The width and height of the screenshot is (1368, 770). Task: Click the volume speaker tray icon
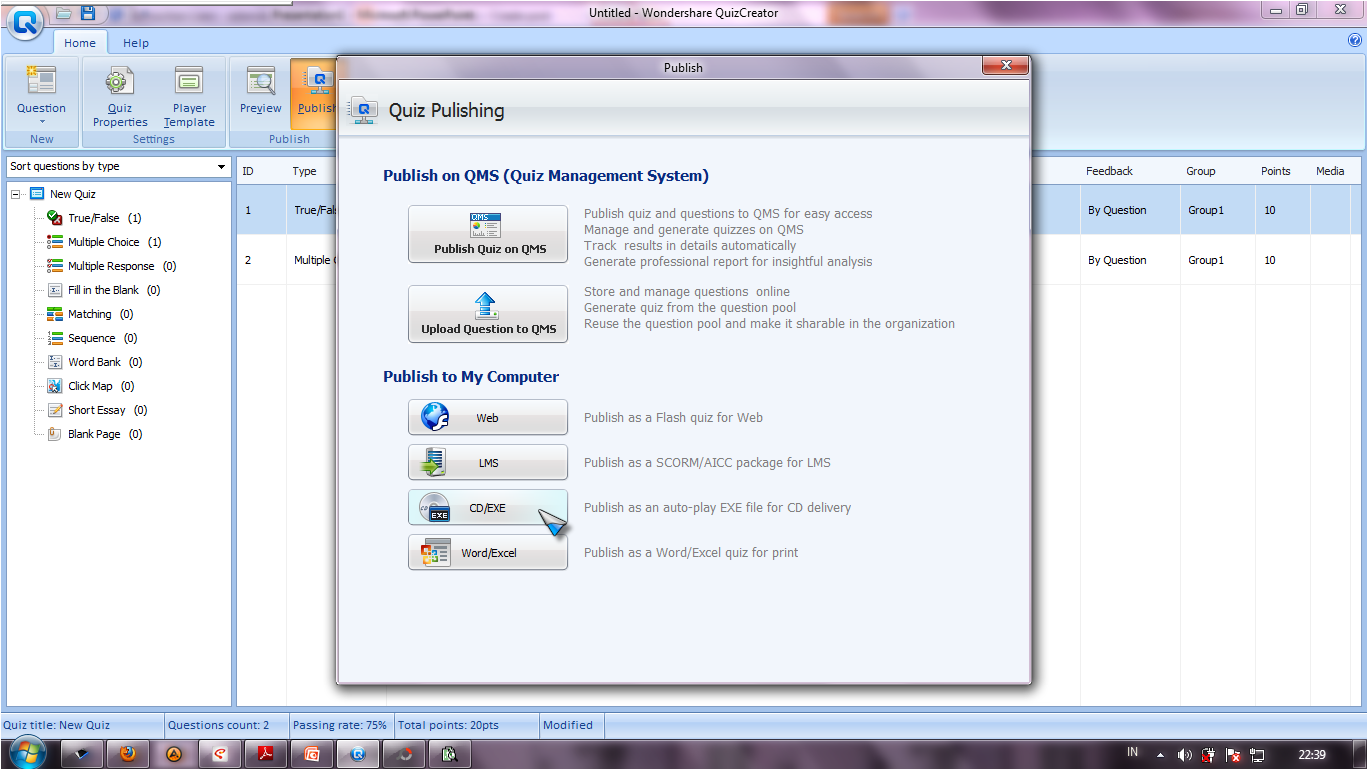(x=1185, y=755)
